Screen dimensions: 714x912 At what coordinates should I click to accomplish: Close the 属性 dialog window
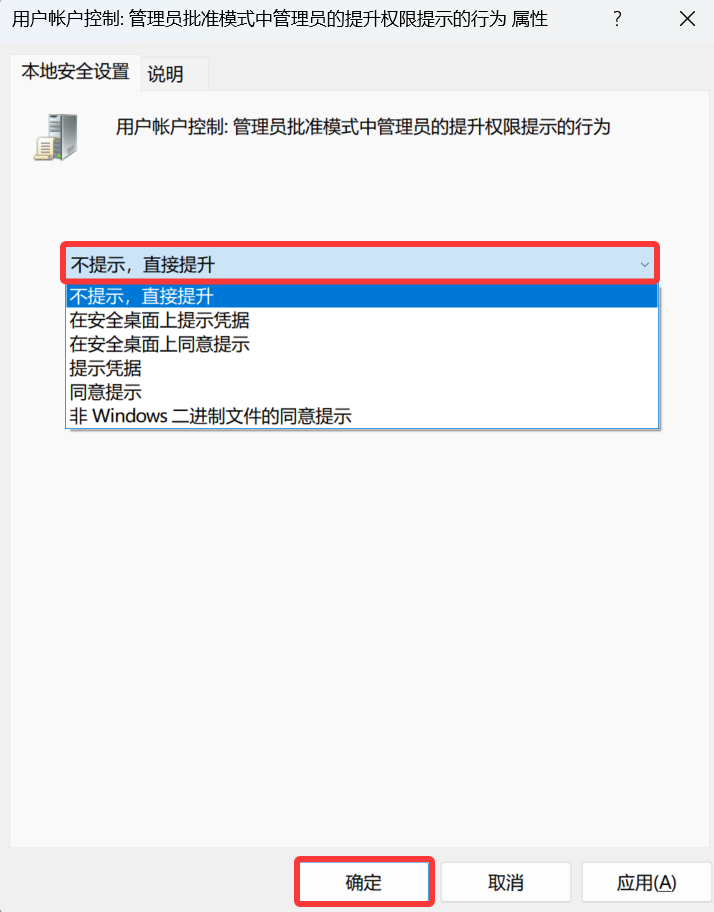click(x=687, y=19)
